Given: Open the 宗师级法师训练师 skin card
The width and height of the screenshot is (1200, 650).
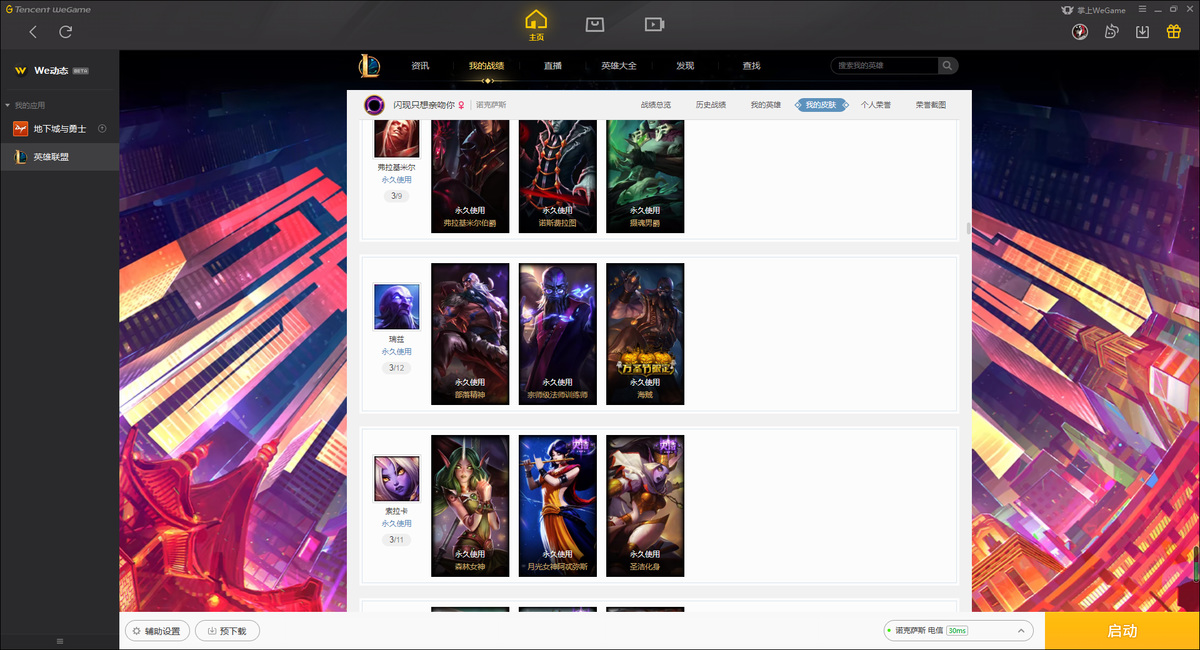Looking at the screenshot, I should coord(558,334).
